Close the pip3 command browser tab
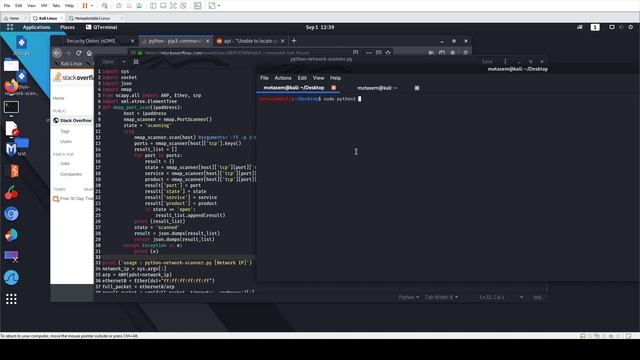640x360 pixels. [207, 41]
